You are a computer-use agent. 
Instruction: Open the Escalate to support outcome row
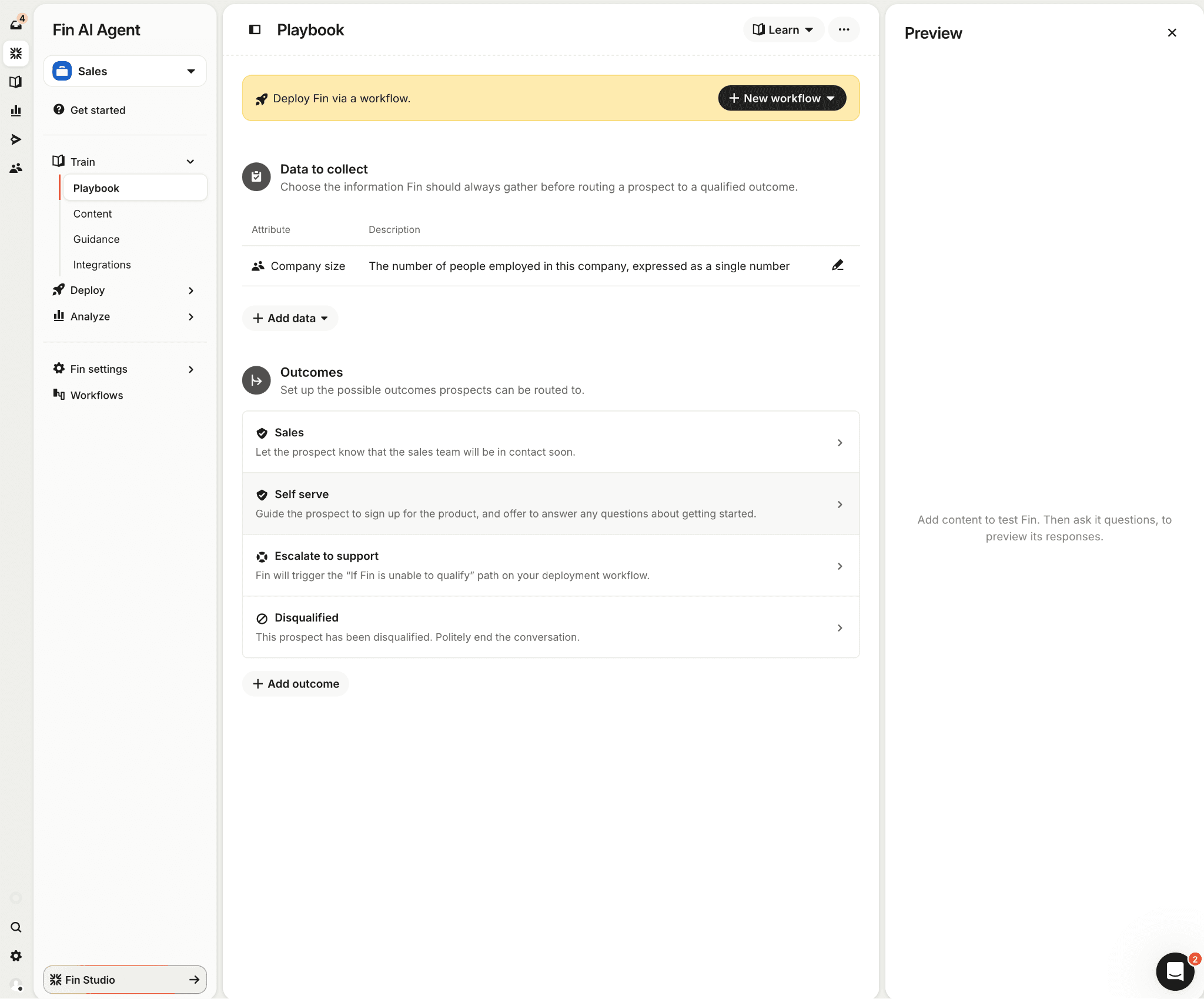tap(550, 566)
